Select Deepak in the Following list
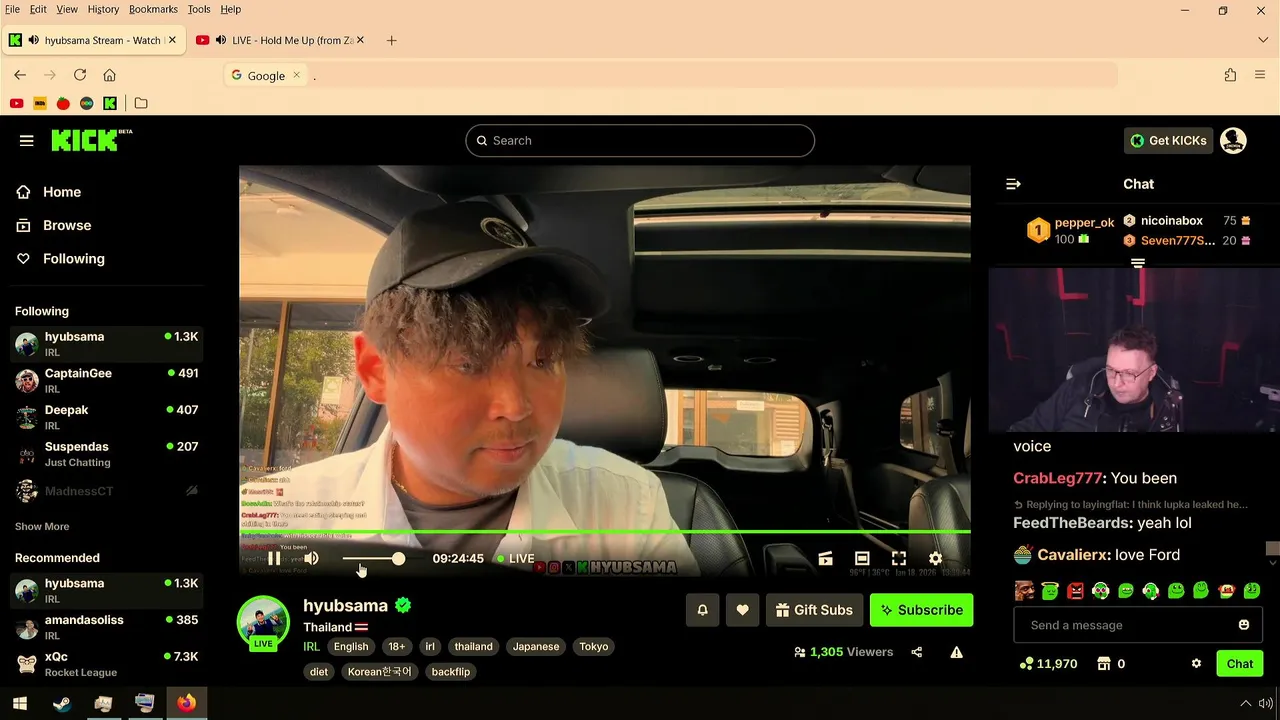 pos(106,417)
